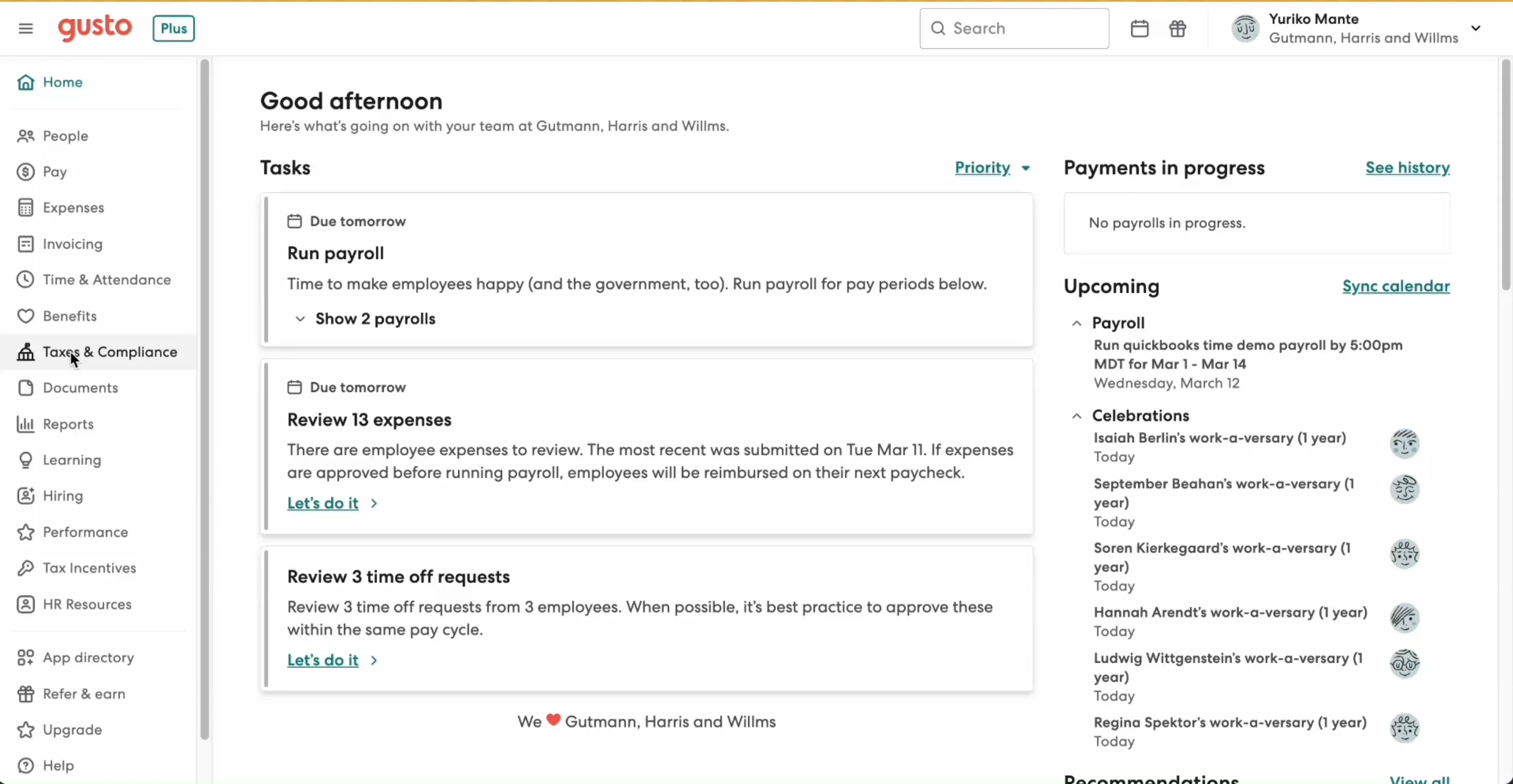This screenshot has height=784, width=1513.
Task: Click the Gusto logo
Action: point(94,28)
